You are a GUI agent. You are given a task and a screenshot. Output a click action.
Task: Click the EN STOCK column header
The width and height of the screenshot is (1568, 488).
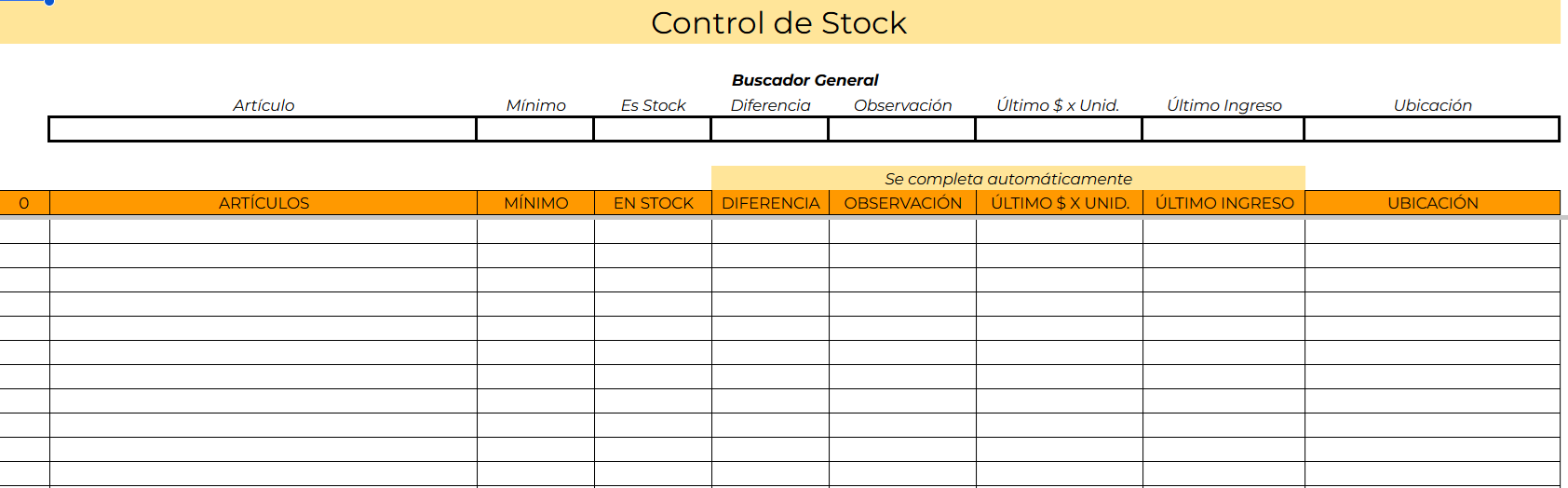(654, 203)
